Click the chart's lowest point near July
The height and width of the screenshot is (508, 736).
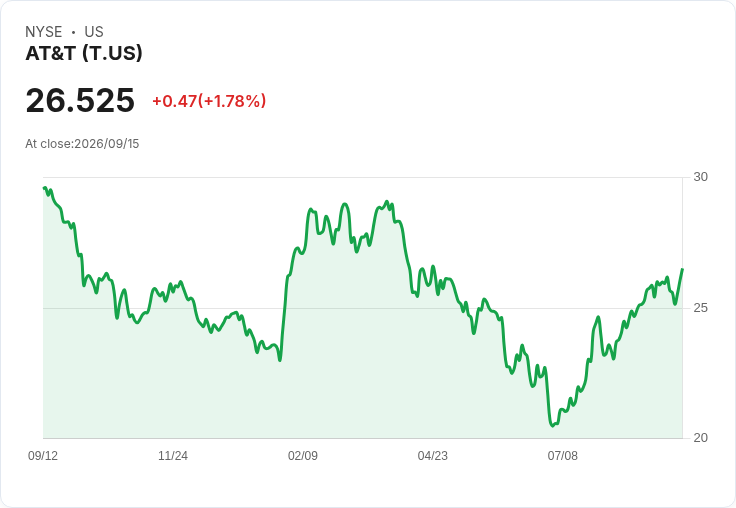coord(552,426)
